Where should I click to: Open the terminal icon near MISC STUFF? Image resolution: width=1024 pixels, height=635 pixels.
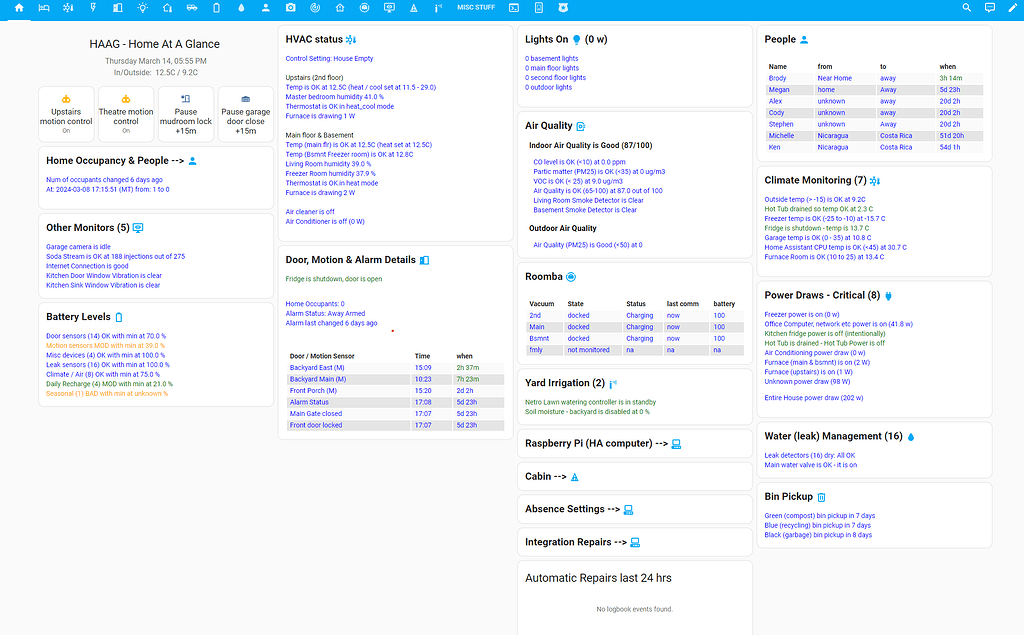[513, 8]
